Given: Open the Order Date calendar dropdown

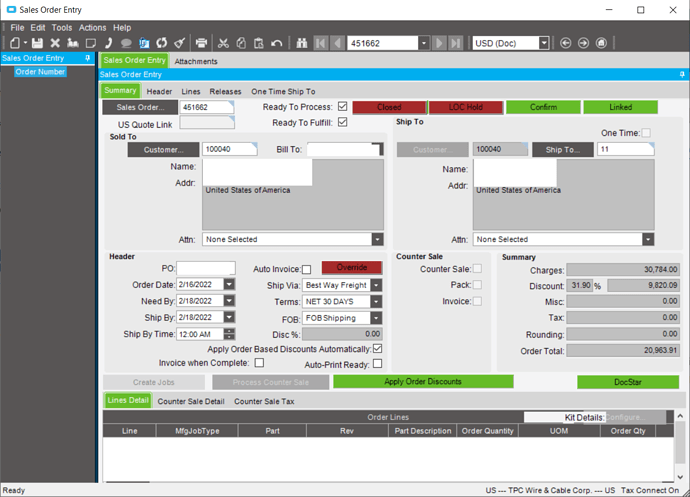Looking at the screenshot, I should pos(229,284).
